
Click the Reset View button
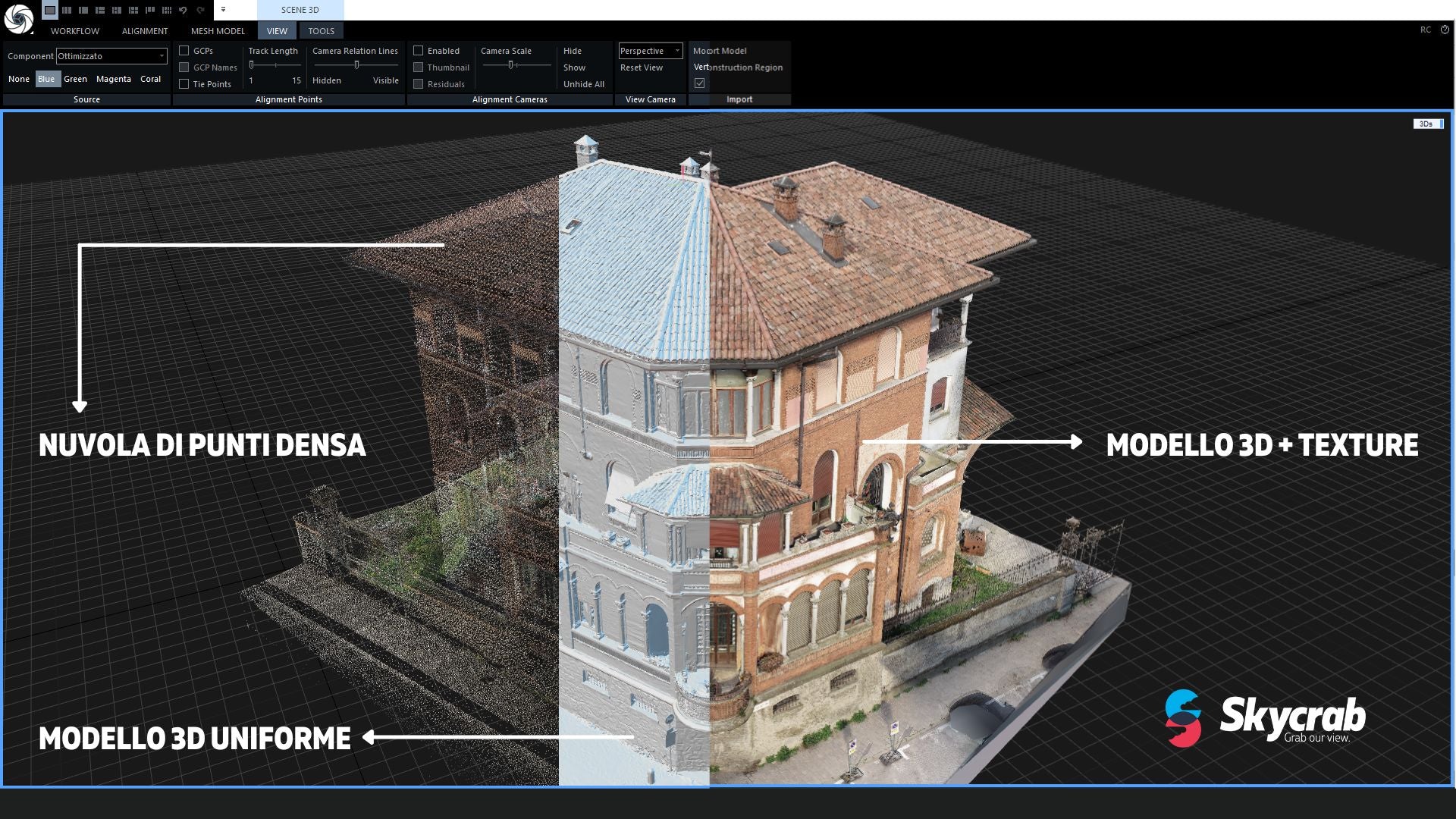tap(641, 67)
